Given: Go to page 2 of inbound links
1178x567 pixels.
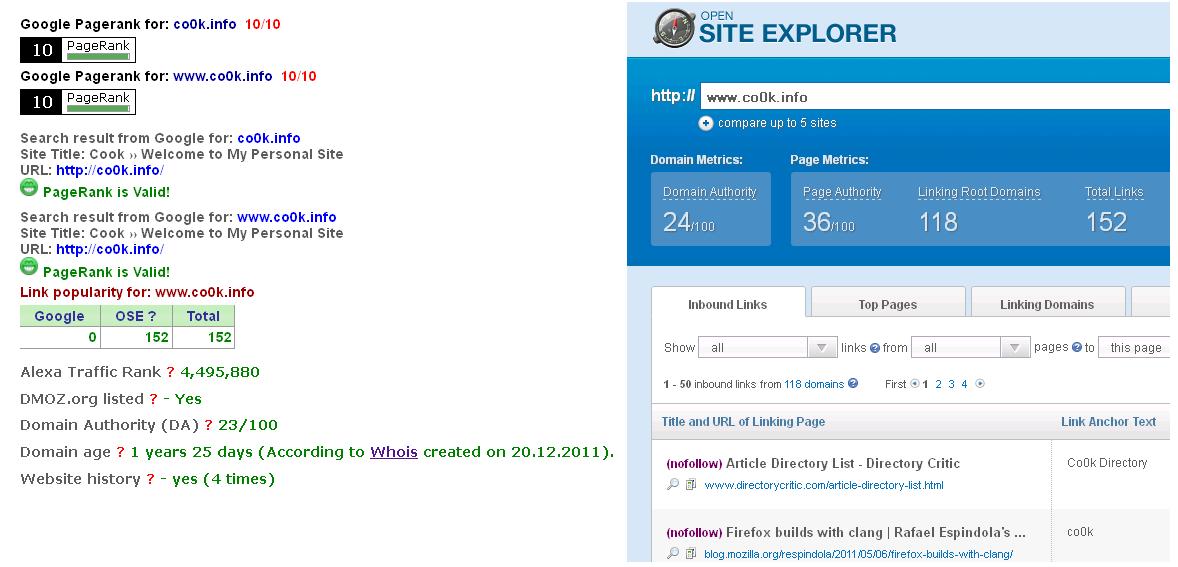Looking at the screenshot, I should click(938, 384).
